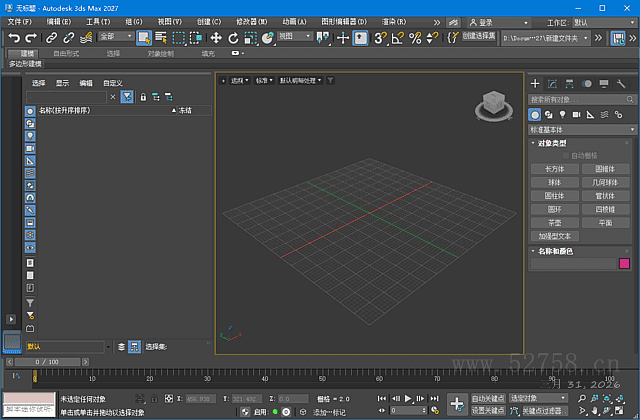The width and height of the screenshot is (640, 420).
Task: Click the Undo arrow in the main toolbar
Action: (x=14, y=38)
